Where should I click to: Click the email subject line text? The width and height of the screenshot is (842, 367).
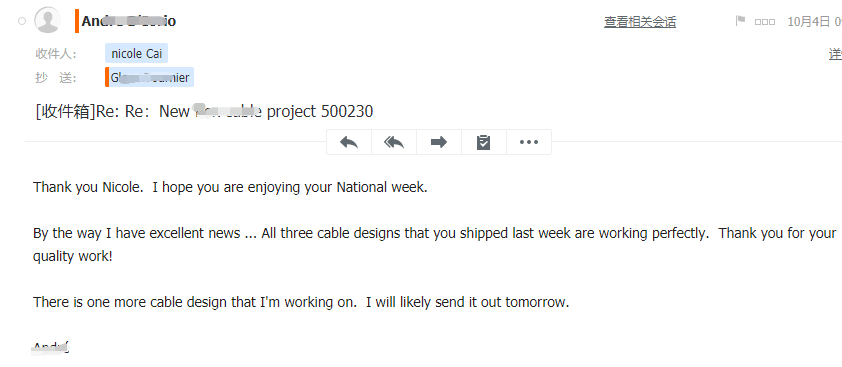click(204, 111)
